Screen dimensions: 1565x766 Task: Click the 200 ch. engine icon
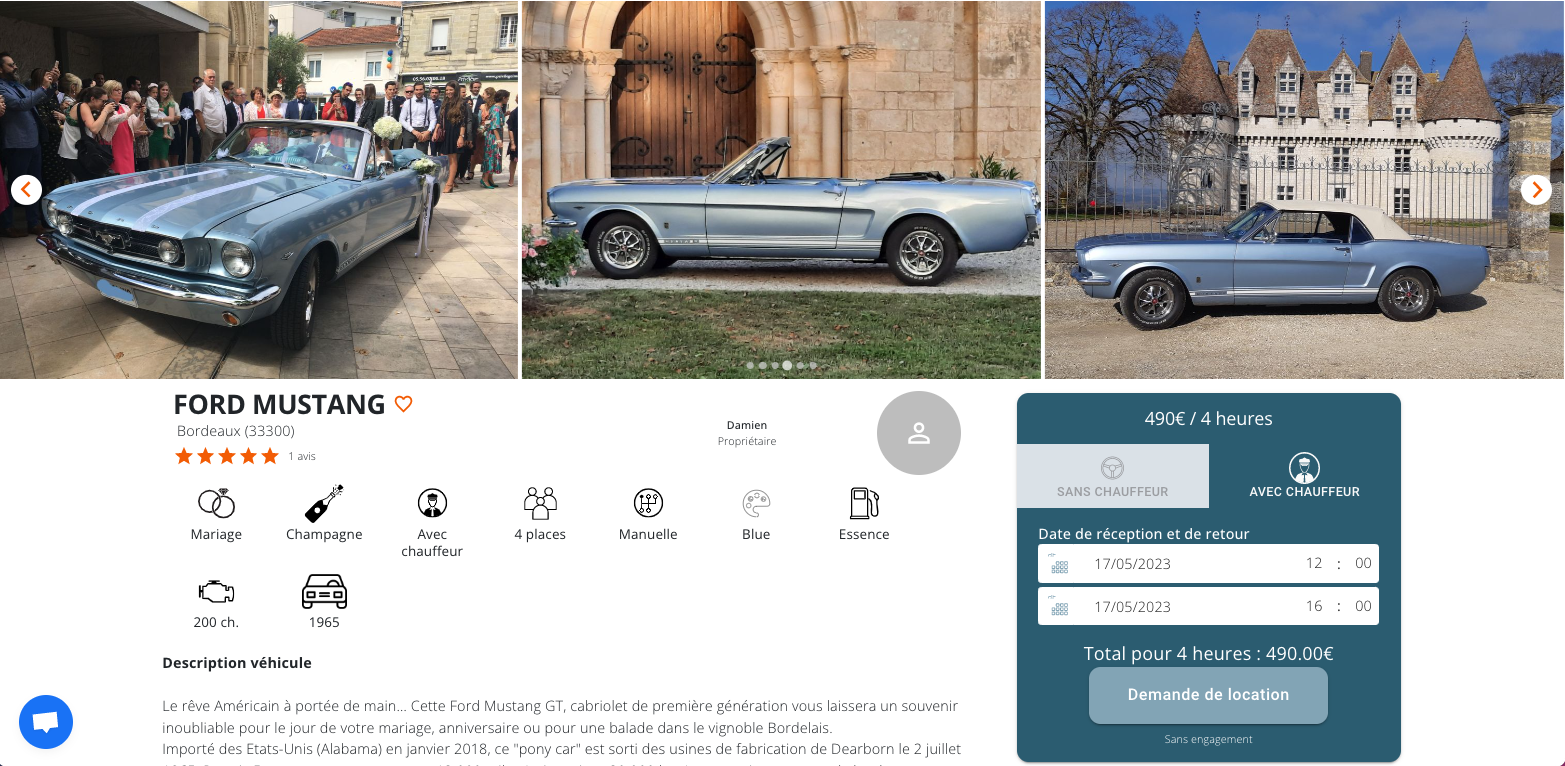pos(216,591)
